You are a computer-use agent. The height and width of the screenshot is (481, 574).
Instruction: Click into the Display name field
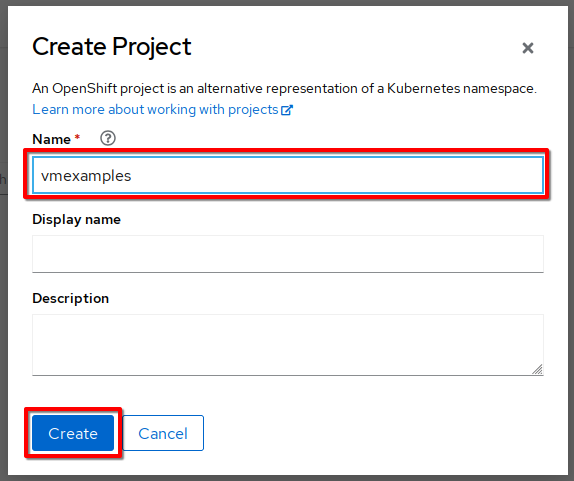[288, 254]
